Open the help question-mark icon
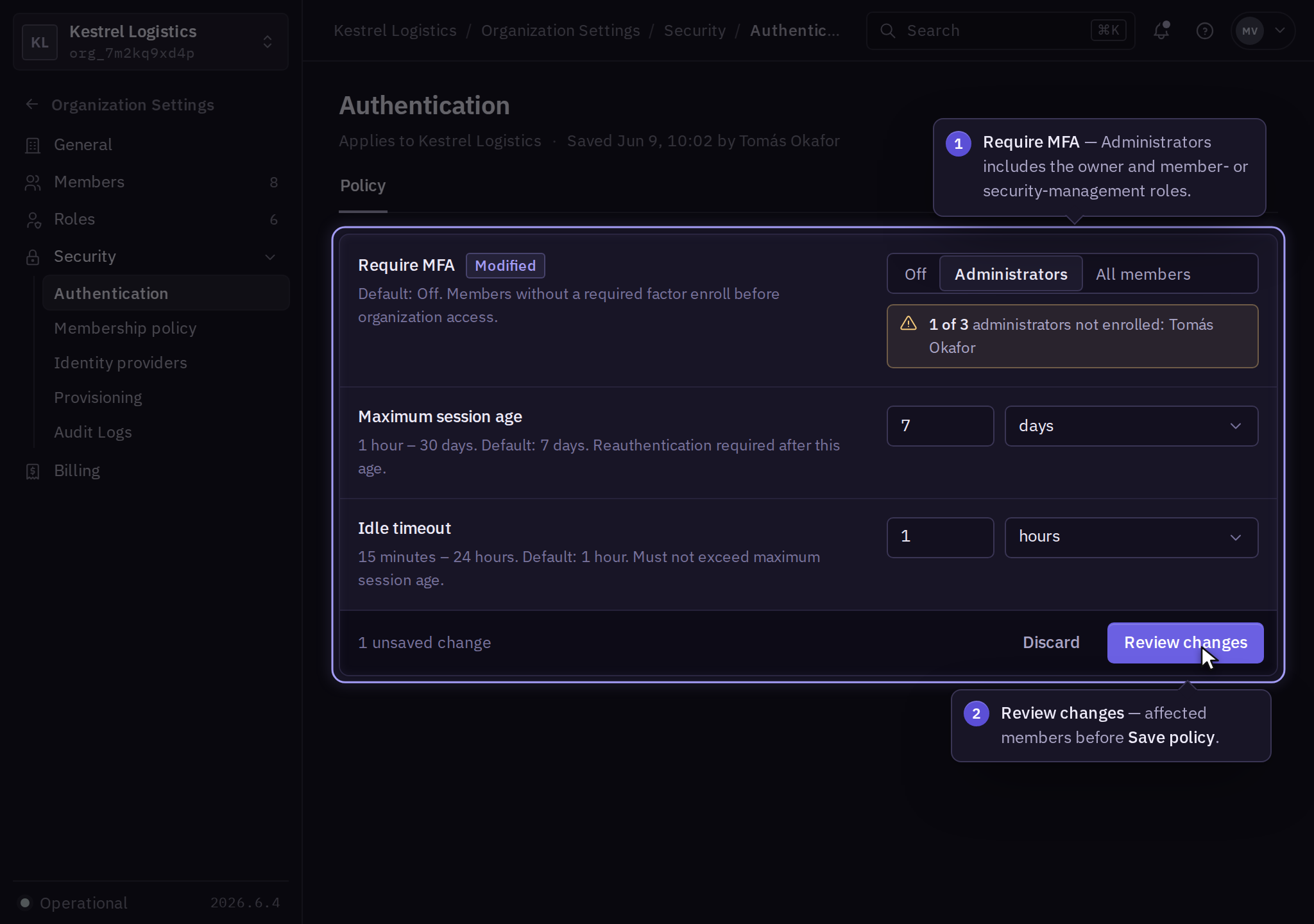Viewport: 1314px width, 924px height. pos(1204,30)
